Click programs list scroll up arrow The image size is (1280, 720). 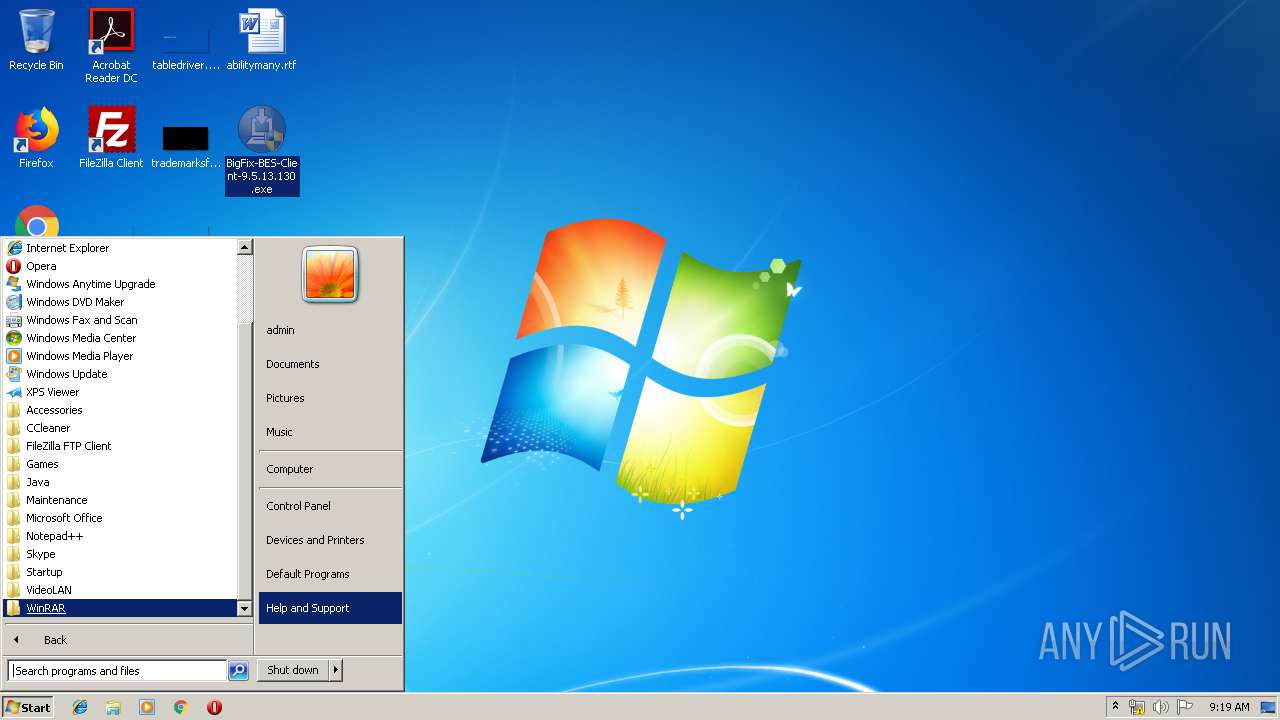coord(244,247)
